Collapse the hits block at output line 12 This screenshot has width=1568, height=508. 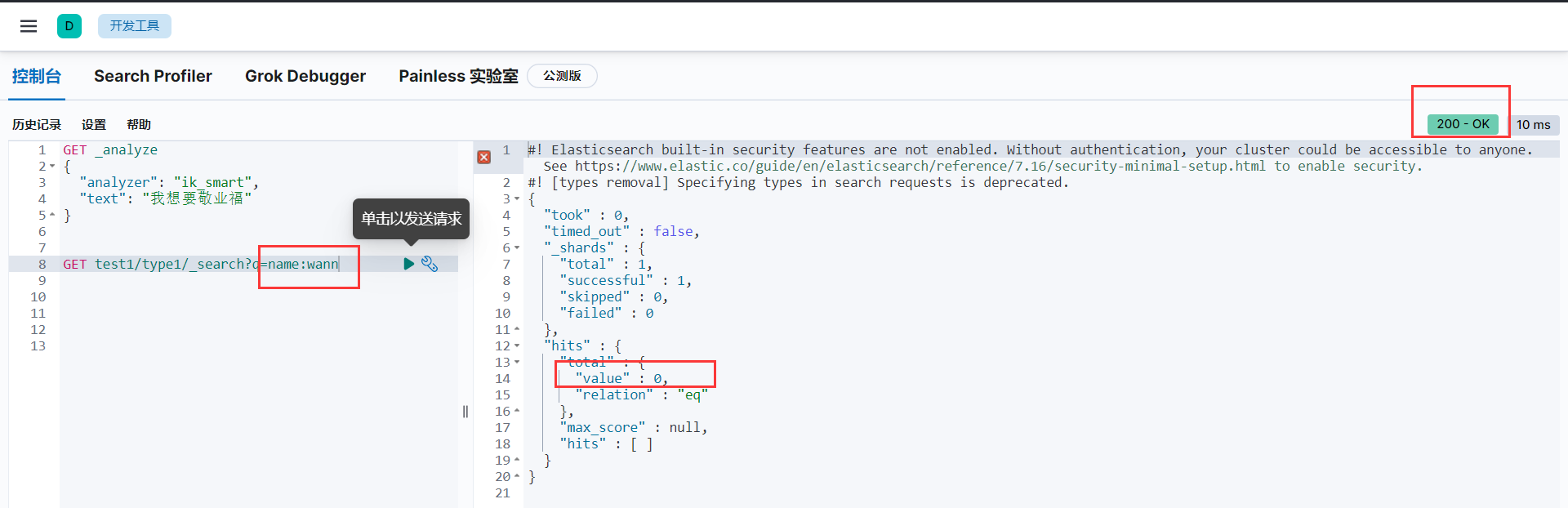517,346
